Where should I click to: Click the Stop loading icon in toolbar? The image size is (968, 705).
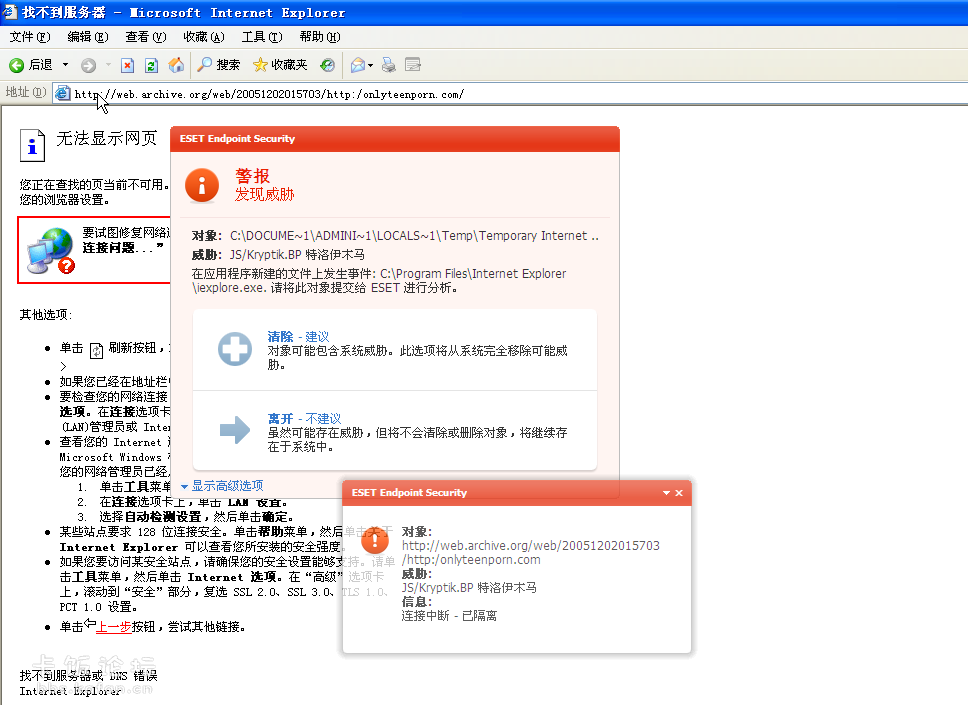click(127, 65)
